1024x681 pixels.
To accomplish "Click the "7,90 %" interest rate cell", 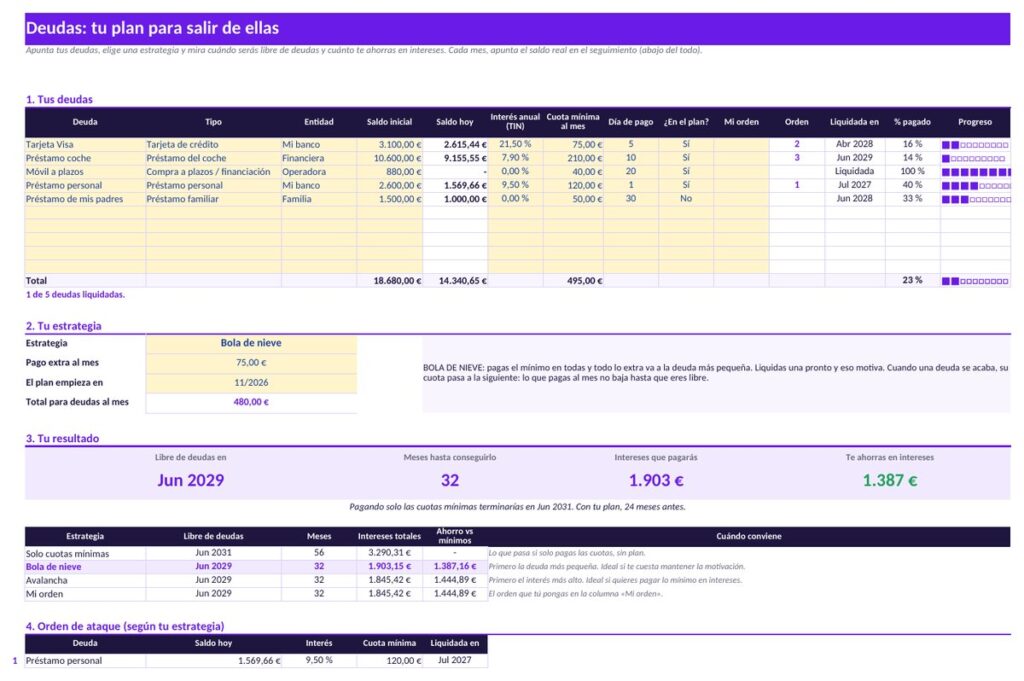I will point(515,158).
